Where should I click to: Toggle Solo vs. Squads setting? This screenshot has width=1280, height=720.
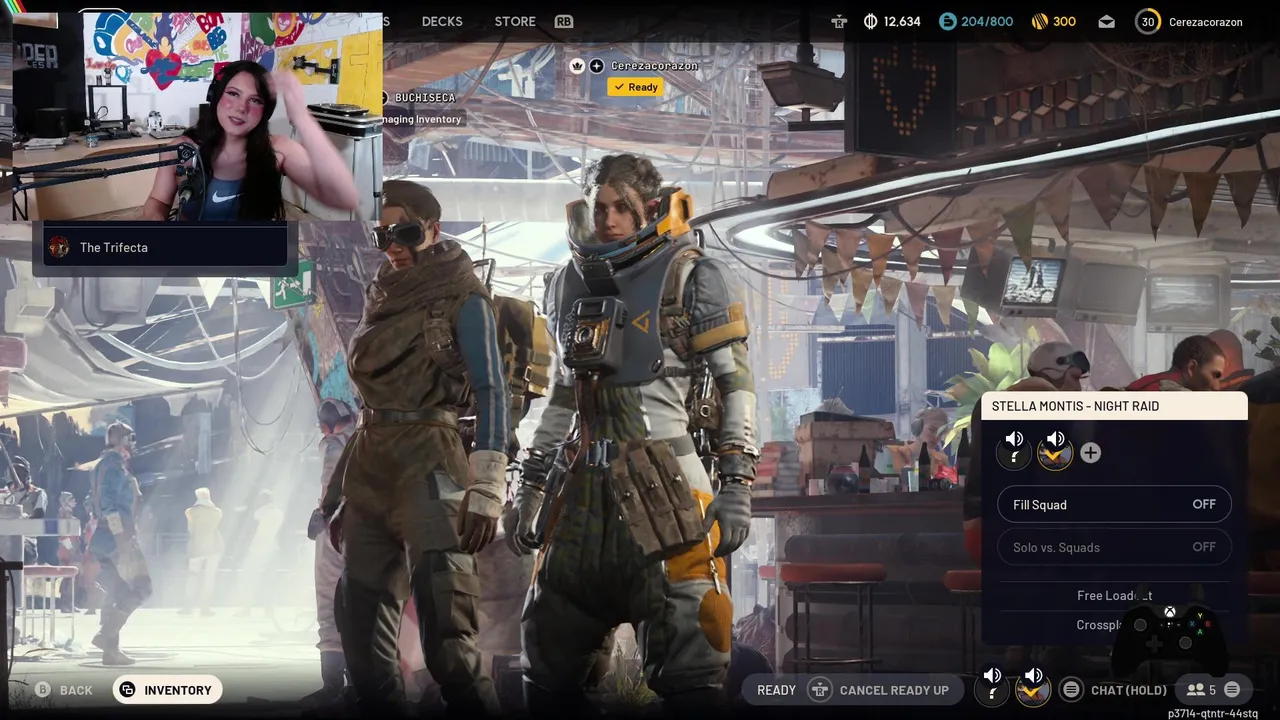(x=1114, y=547)
